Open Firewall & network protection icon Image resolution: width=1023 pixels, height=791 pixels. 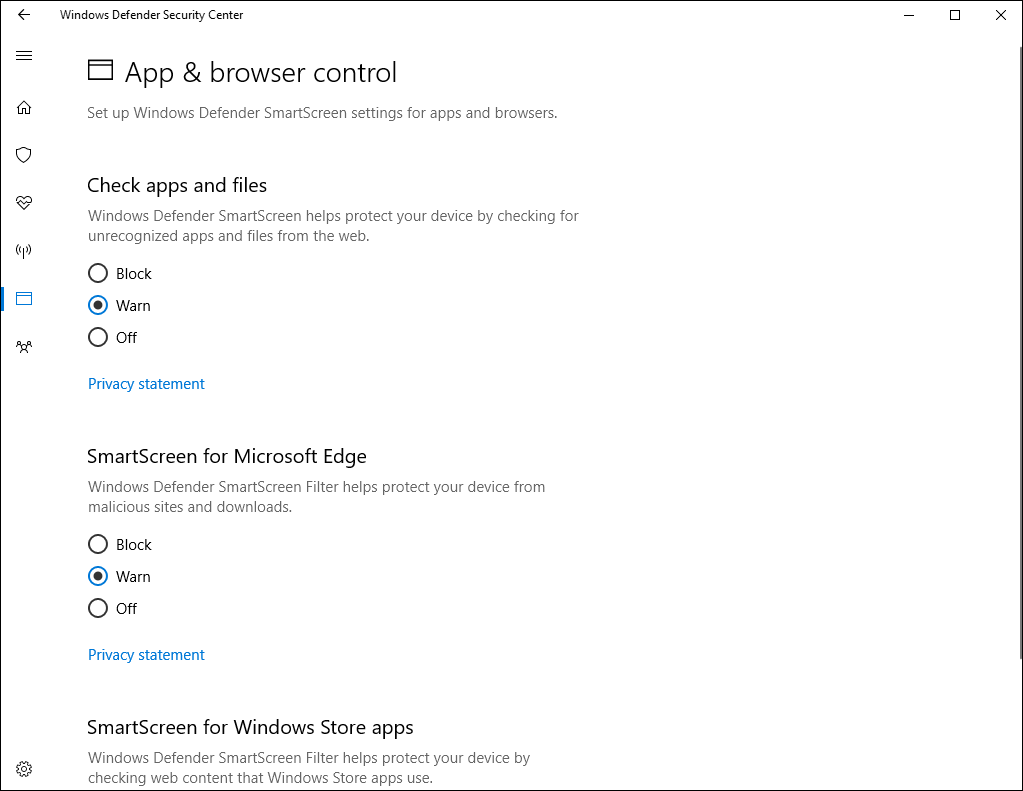23,250
